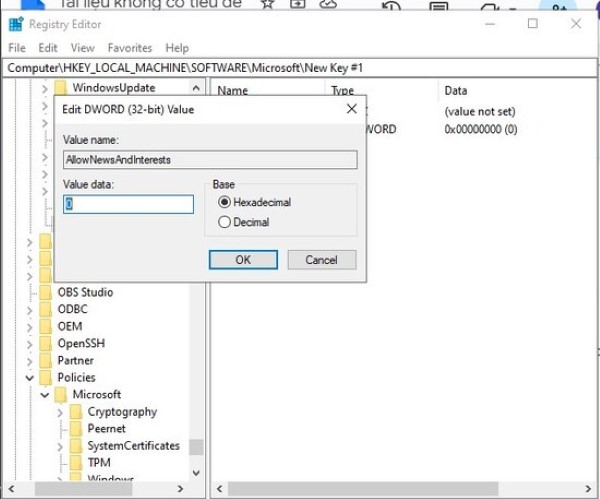600x499 pixels.
Task: Click the TPM key folder icon
Action: [x=76, y=462]
